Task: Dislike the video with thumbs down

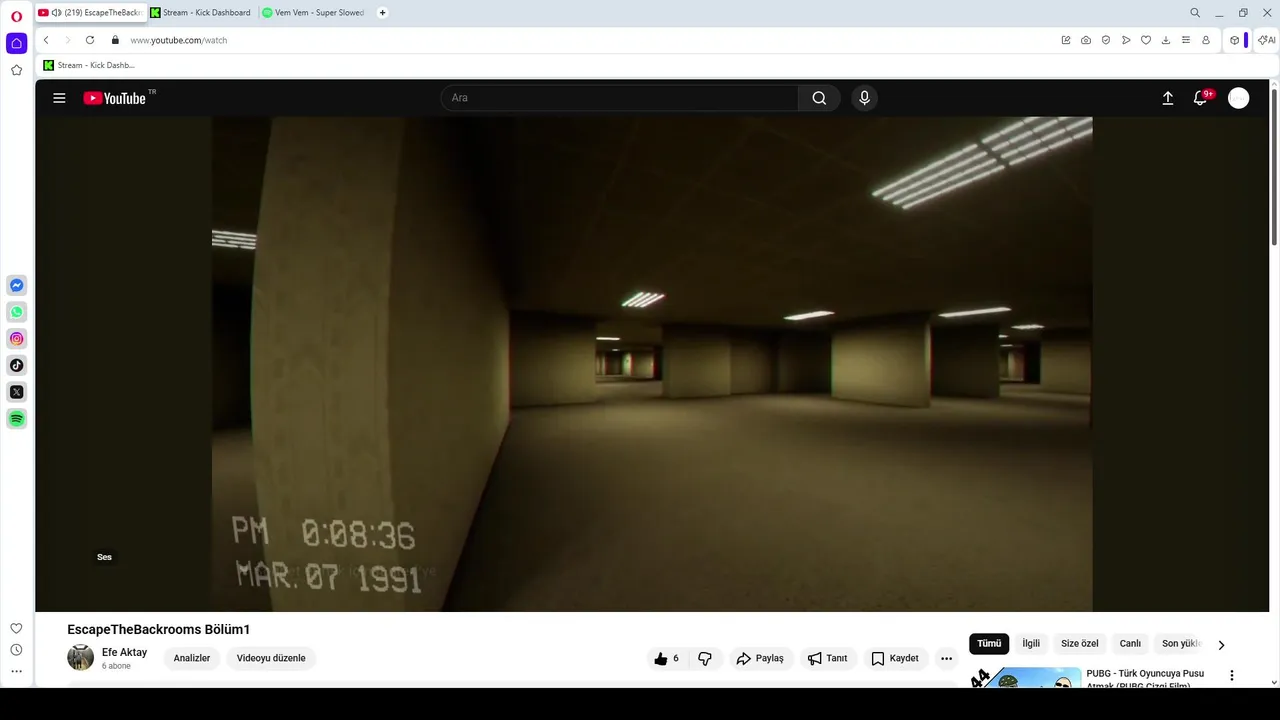Action: (705, 658)
